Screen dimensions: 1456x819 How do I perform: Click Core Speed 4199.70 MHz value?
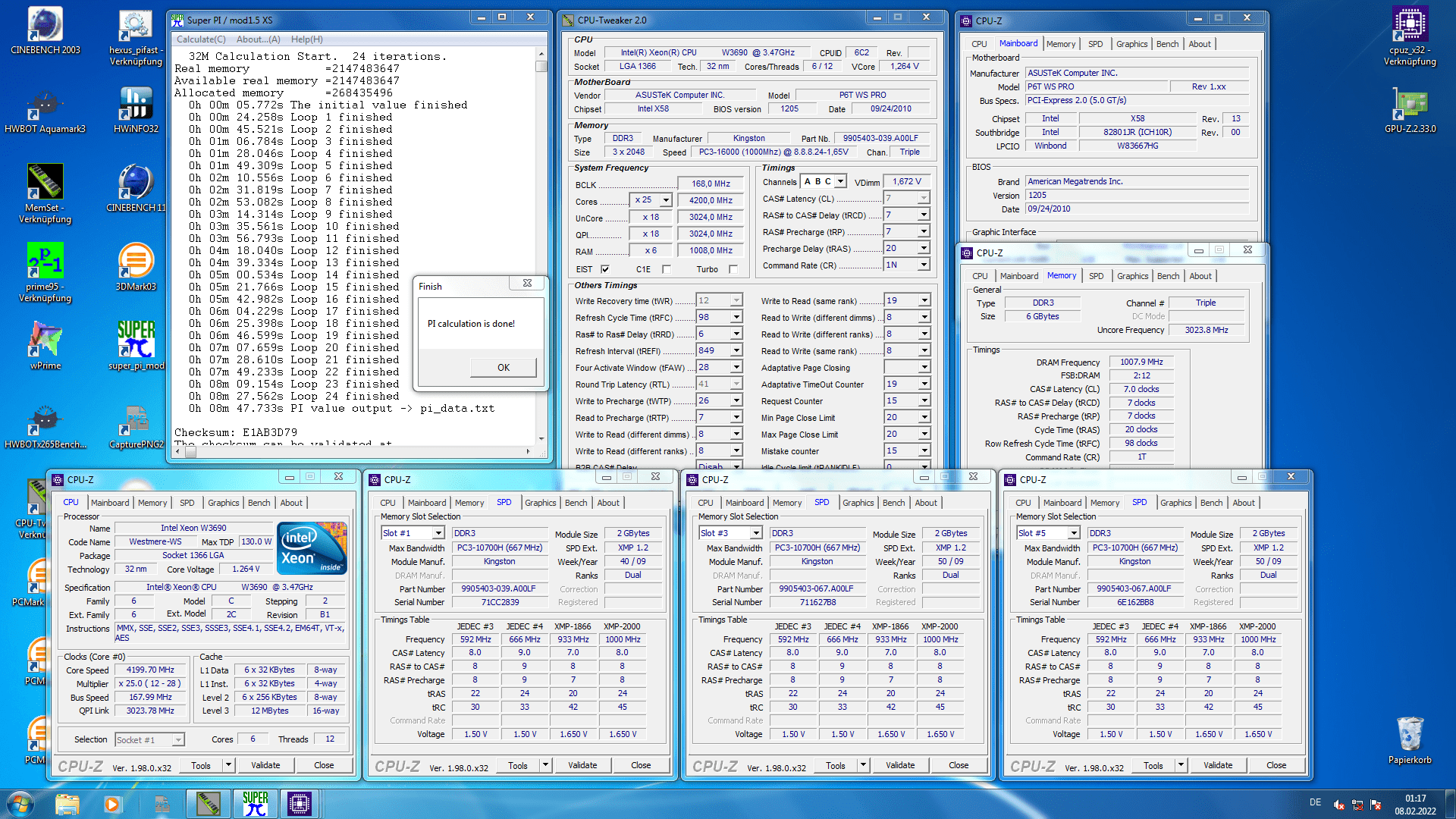150,670
